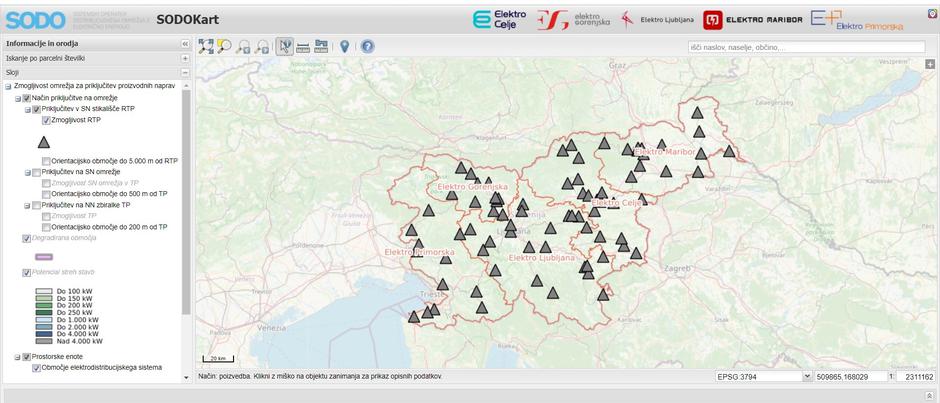
Task: Collapse the Sloji layers panel
Action: pyautogui.click(x=185, y=73)
